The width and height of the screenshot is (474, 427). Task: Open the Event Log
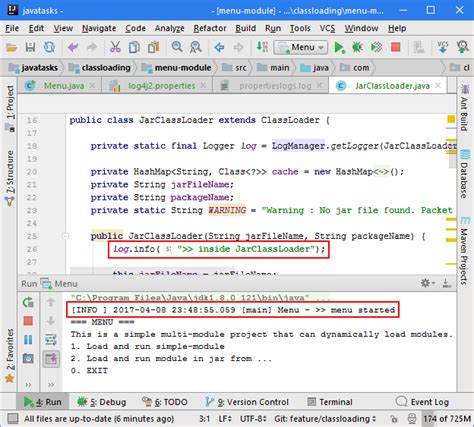423,402
